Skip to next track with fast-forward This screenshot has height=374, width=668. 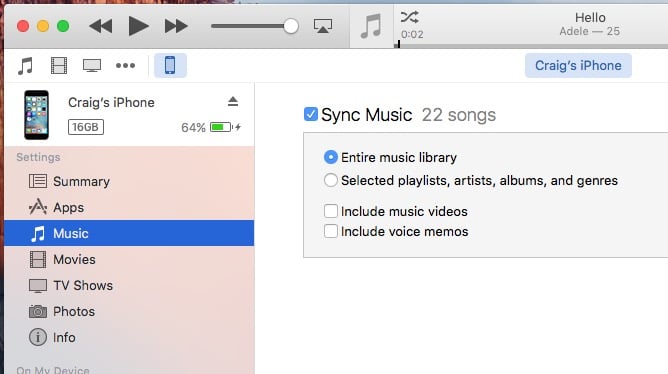pos(176,26)
